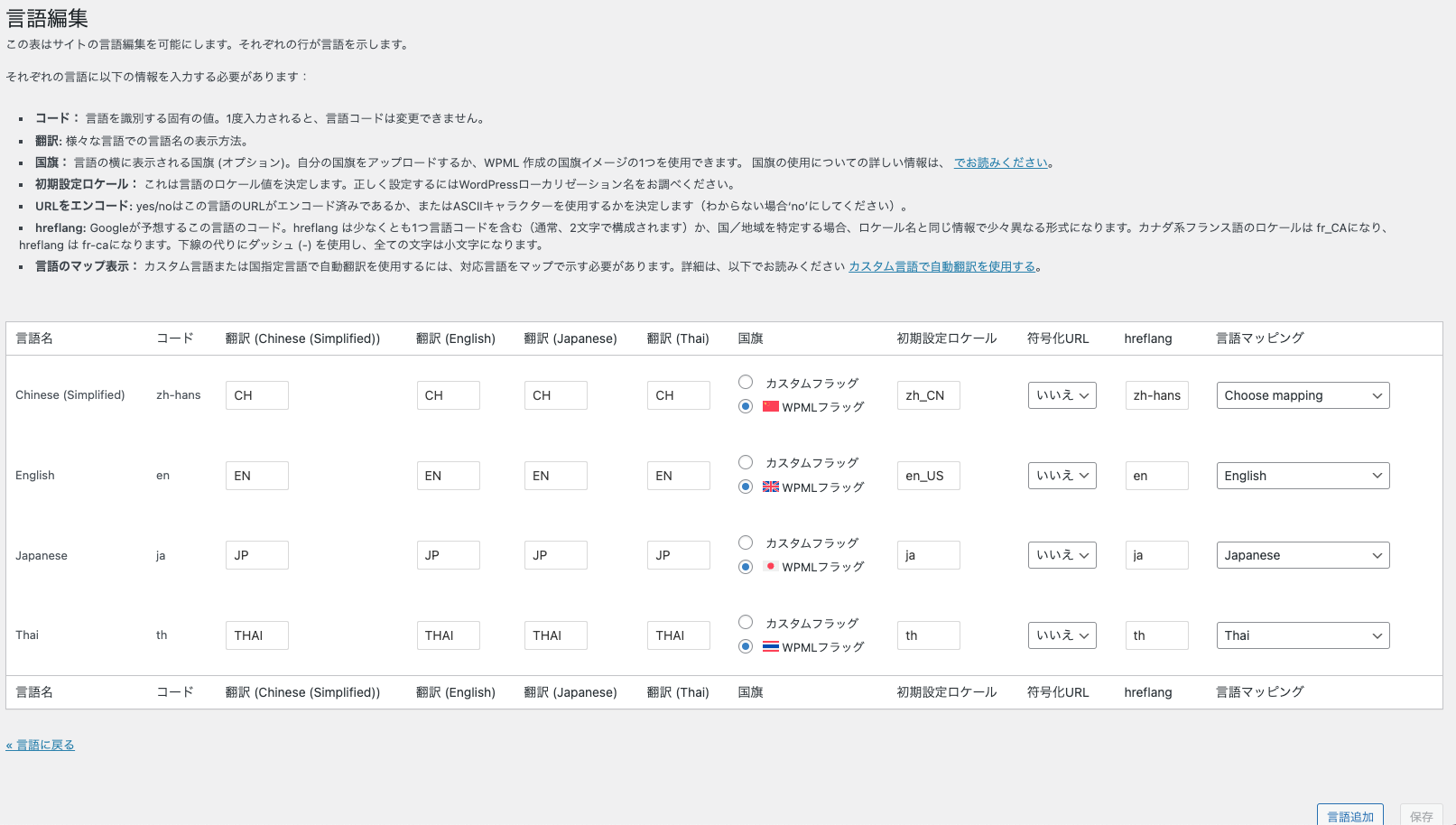
Task: Click the 言語追加 button
Action: 1349,815
